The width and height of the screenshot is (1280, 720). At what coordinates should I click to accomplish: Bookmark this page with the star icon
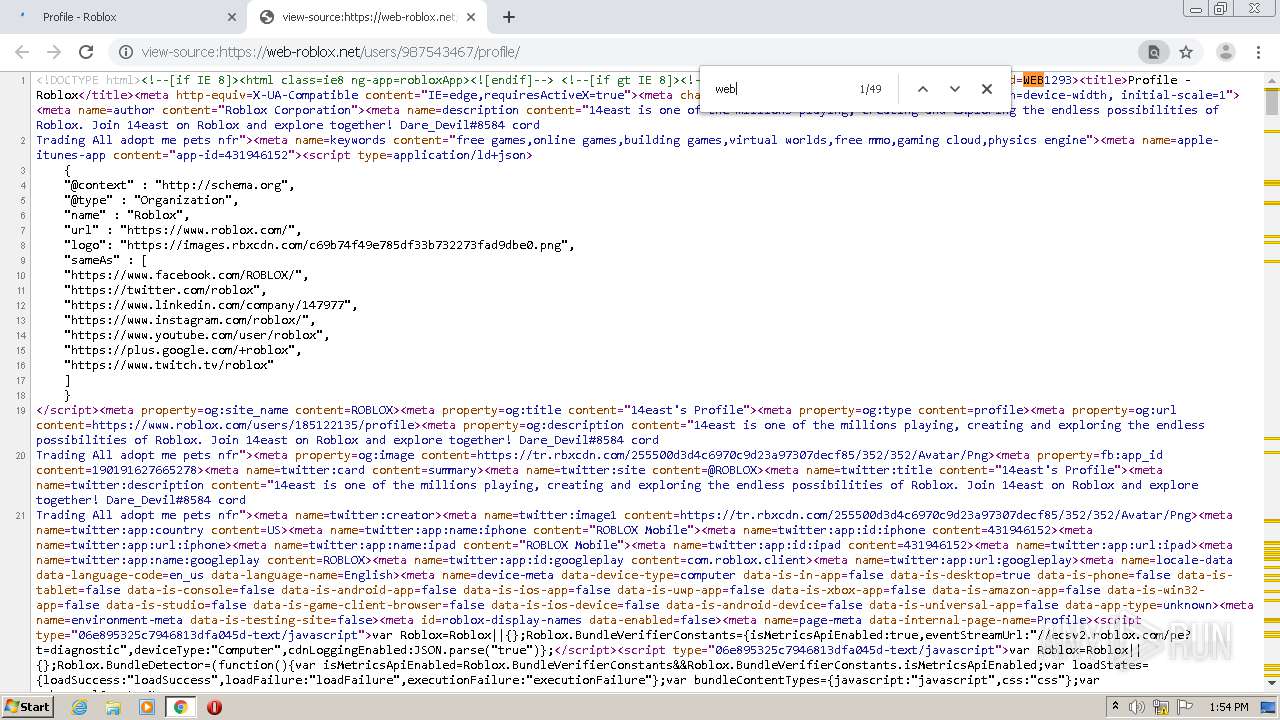[x=1186, y=52]
